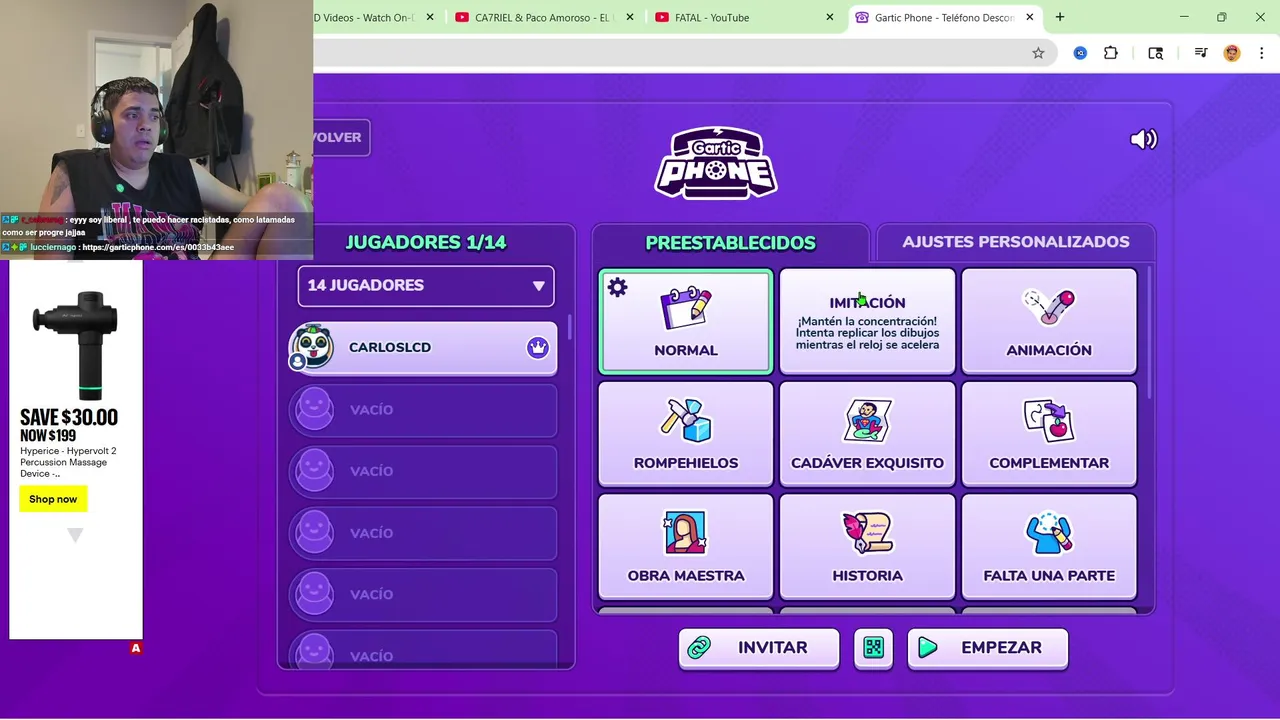Open the Normal mode settings gear

(x=617, y=288)
